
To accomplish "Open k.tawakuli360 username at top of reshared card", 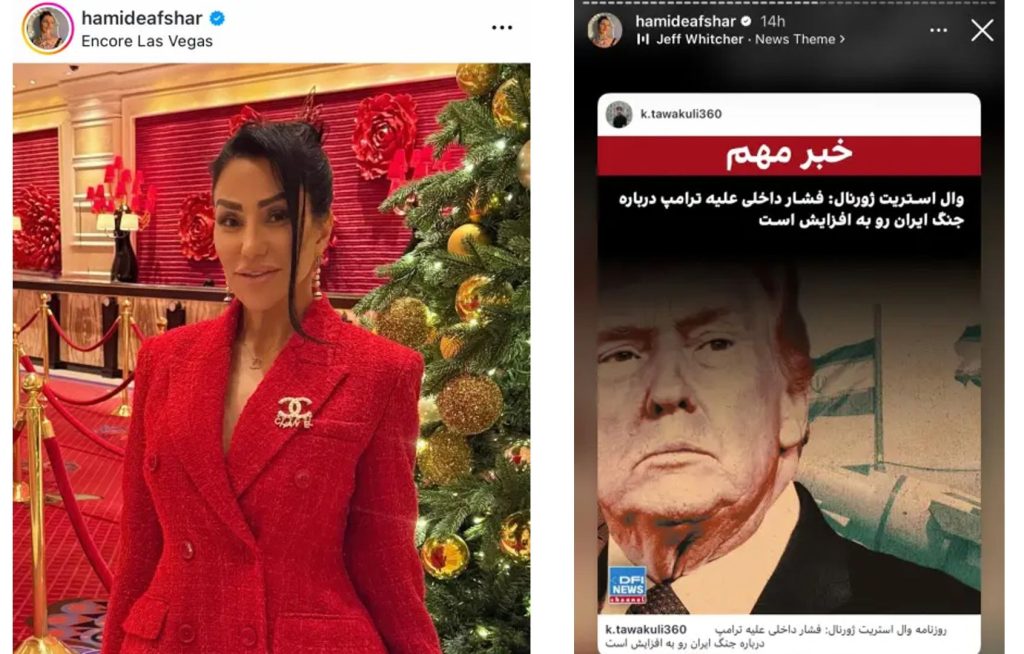I will pos(681,114).
